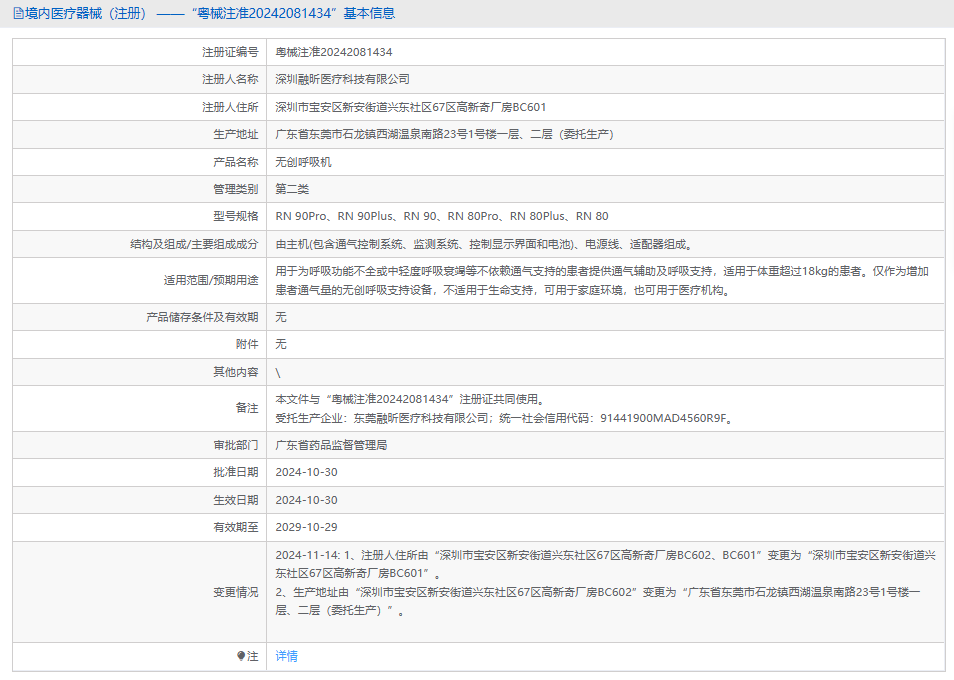Image resolution: width=954 pixels, height=680 pixels.
Task: Click the registrant address value ending with BC601
Action: (x=410, y=107)
